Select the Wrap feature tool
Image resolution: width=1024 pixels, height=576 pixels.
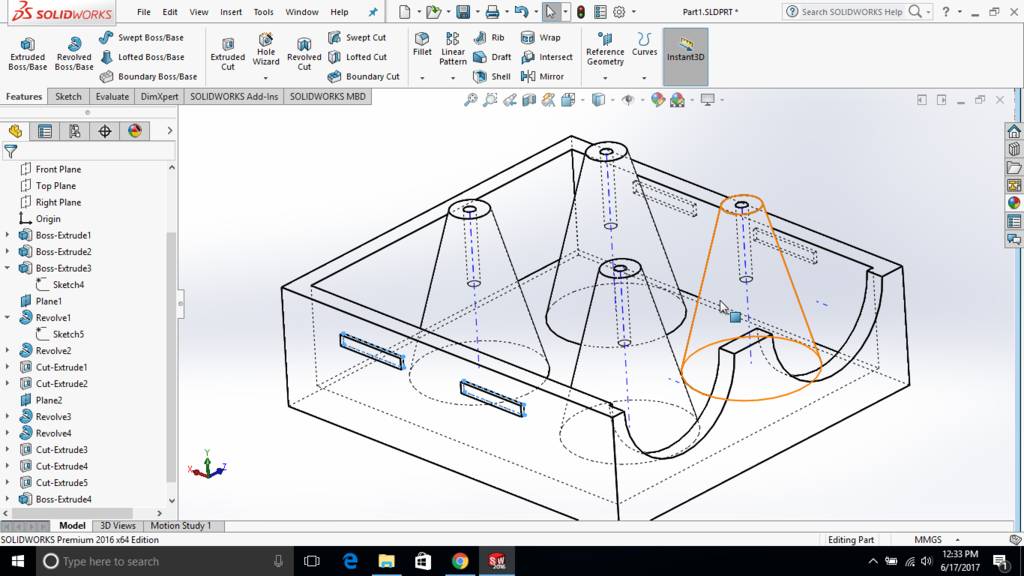tap(541, 38)
